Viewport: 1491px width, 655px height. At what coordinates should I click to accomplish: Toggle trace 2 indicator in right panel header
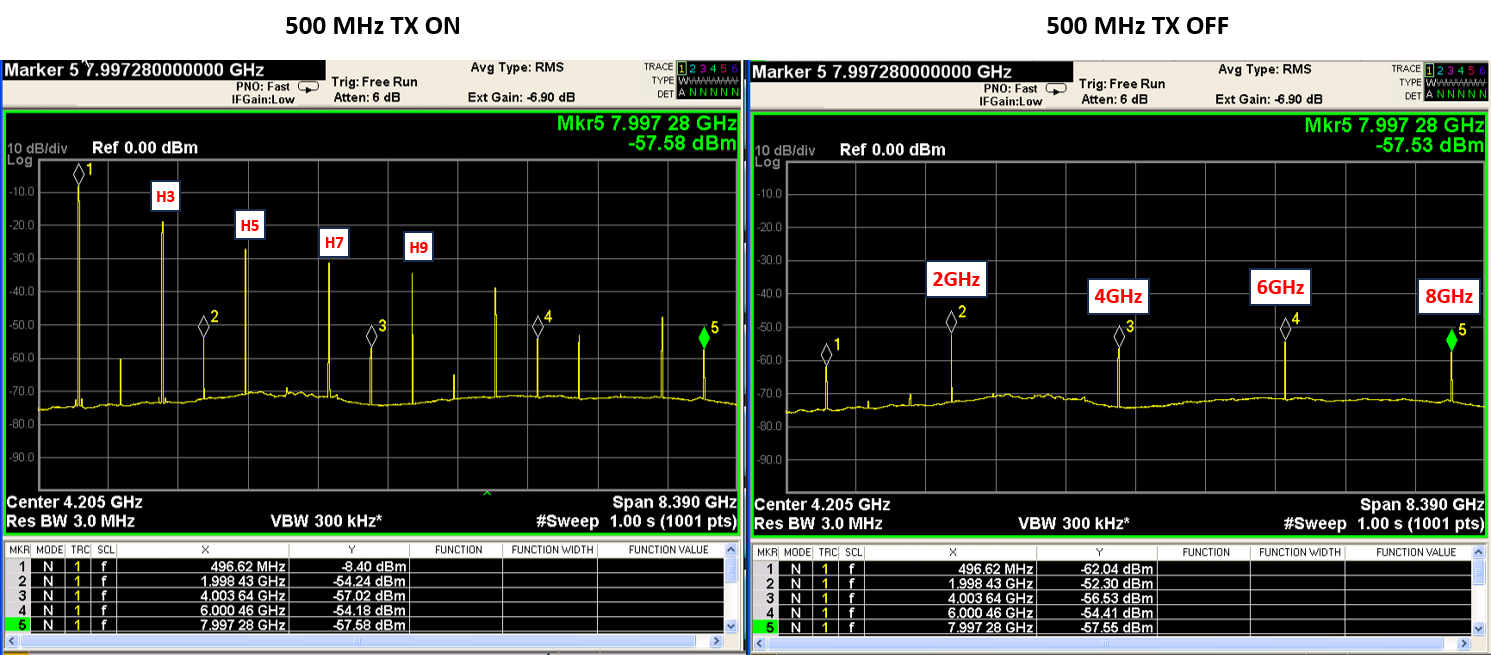click(1441, 68)
